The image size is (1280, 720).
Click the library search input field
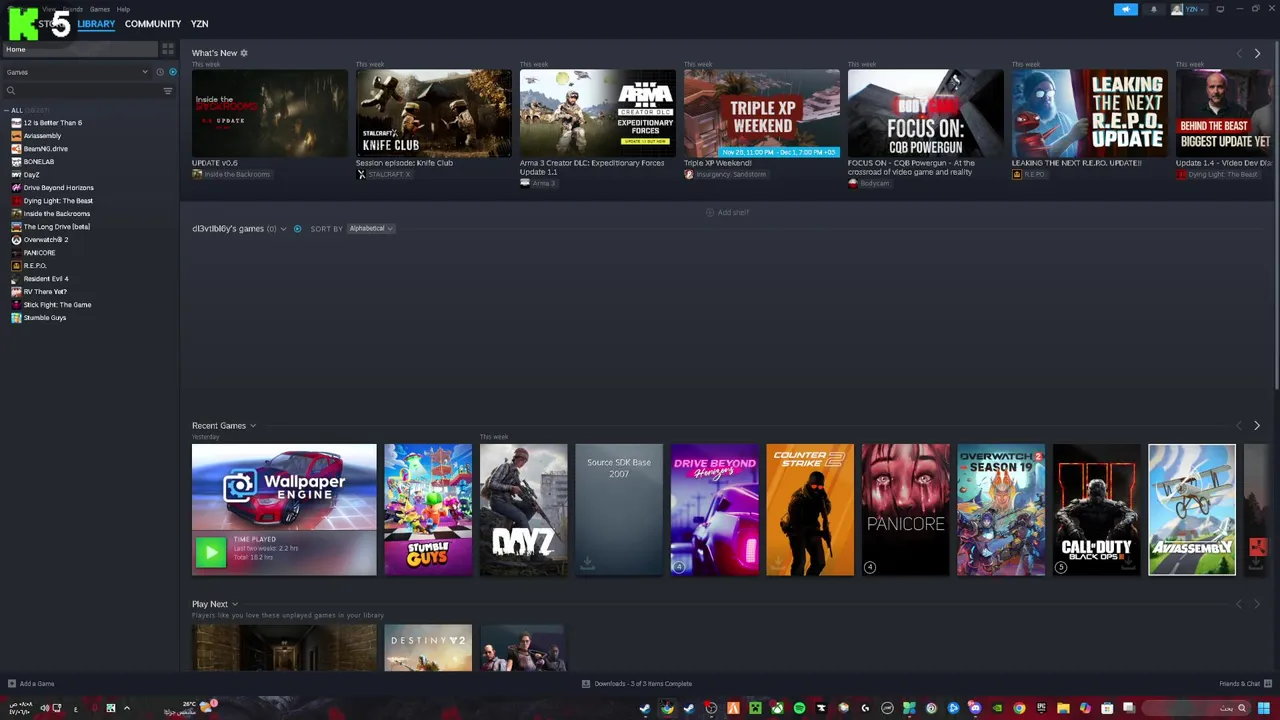pyautogui.click(x=88, y=91)
